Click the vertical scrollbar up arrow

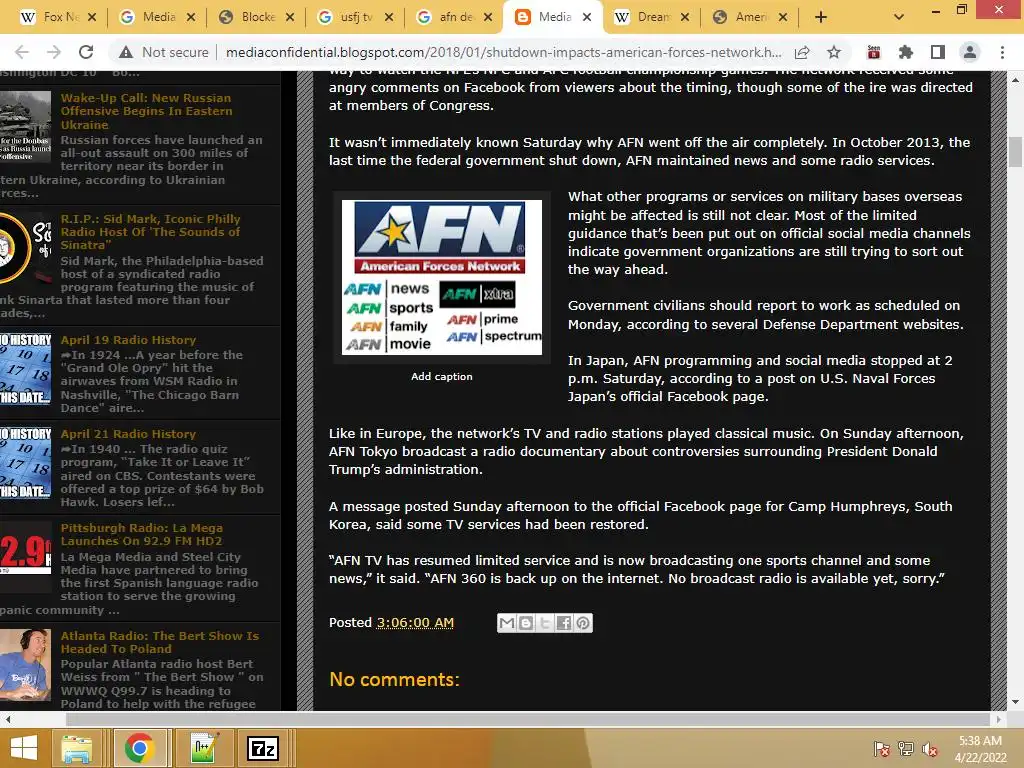[1015, 80]
